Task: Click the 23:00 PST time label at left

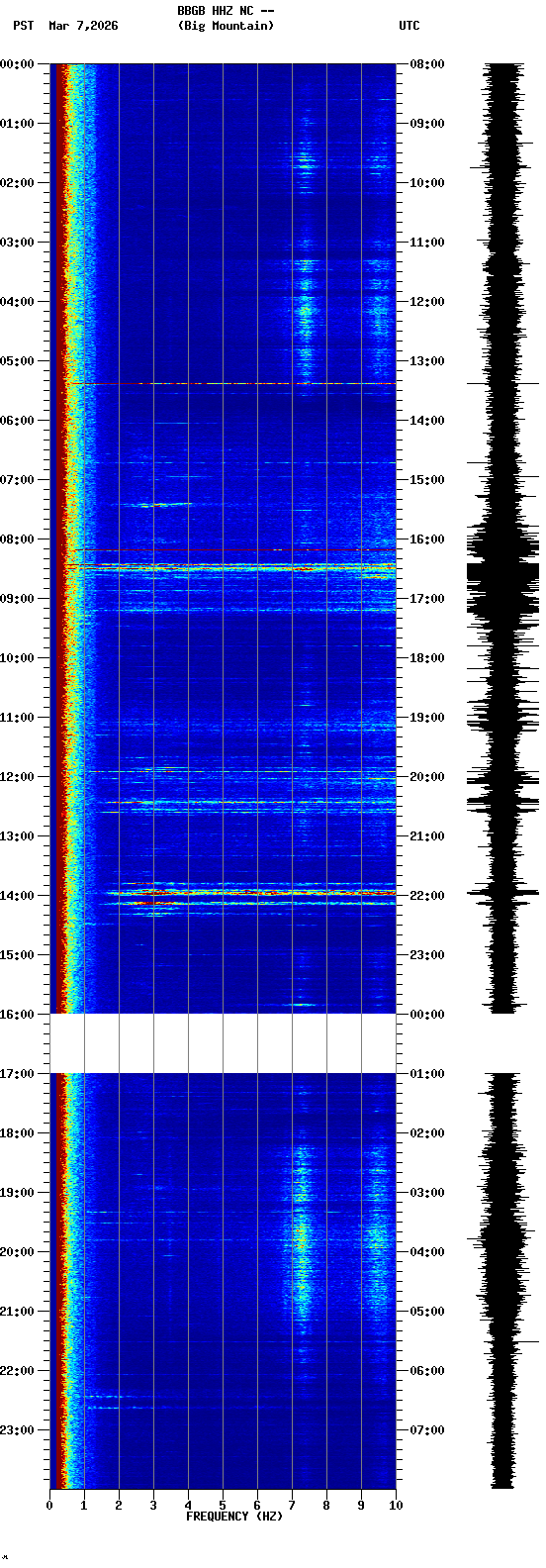Action: [17, 1430]
